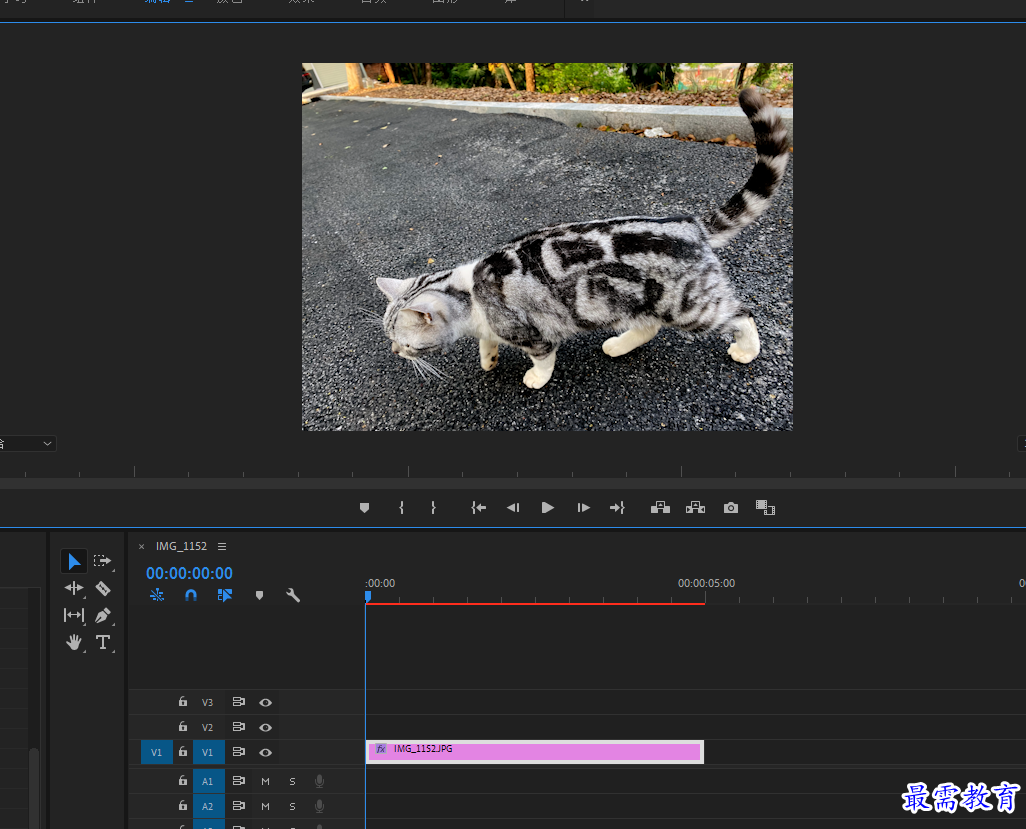Target the V1 track header
The height and width of the screenshot is (829, 1026).
(x=208, y=752)
